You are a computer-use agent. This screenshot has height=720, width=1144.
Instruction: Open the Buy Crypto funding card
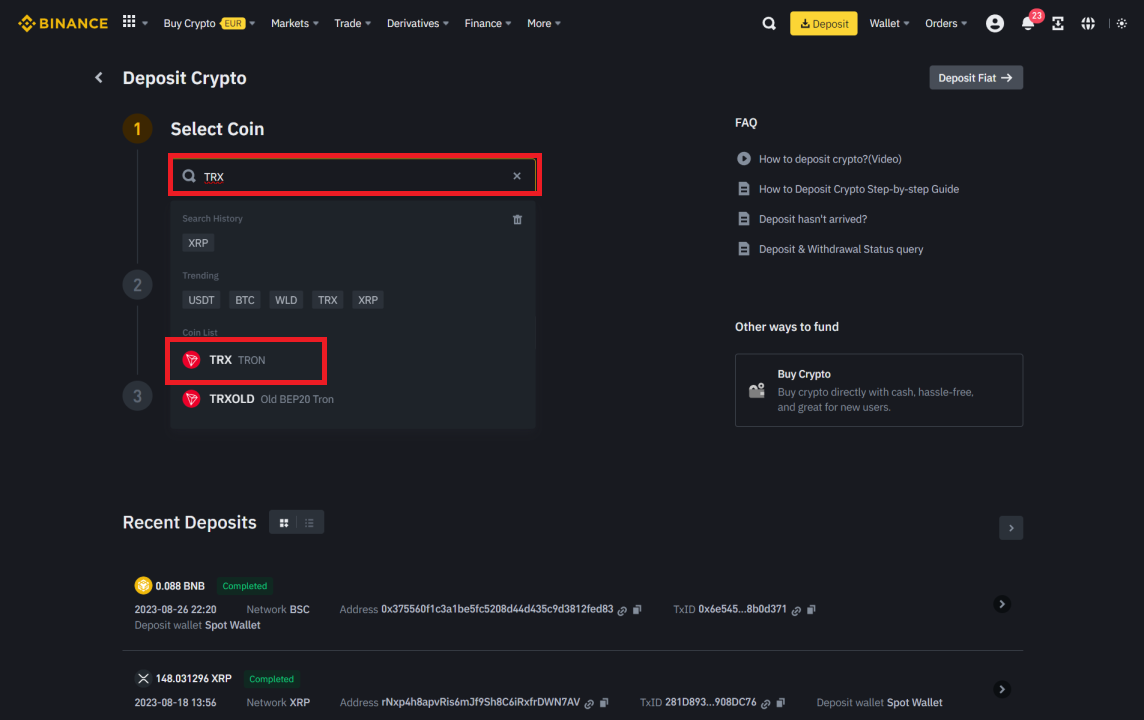[x=878, y=390]
